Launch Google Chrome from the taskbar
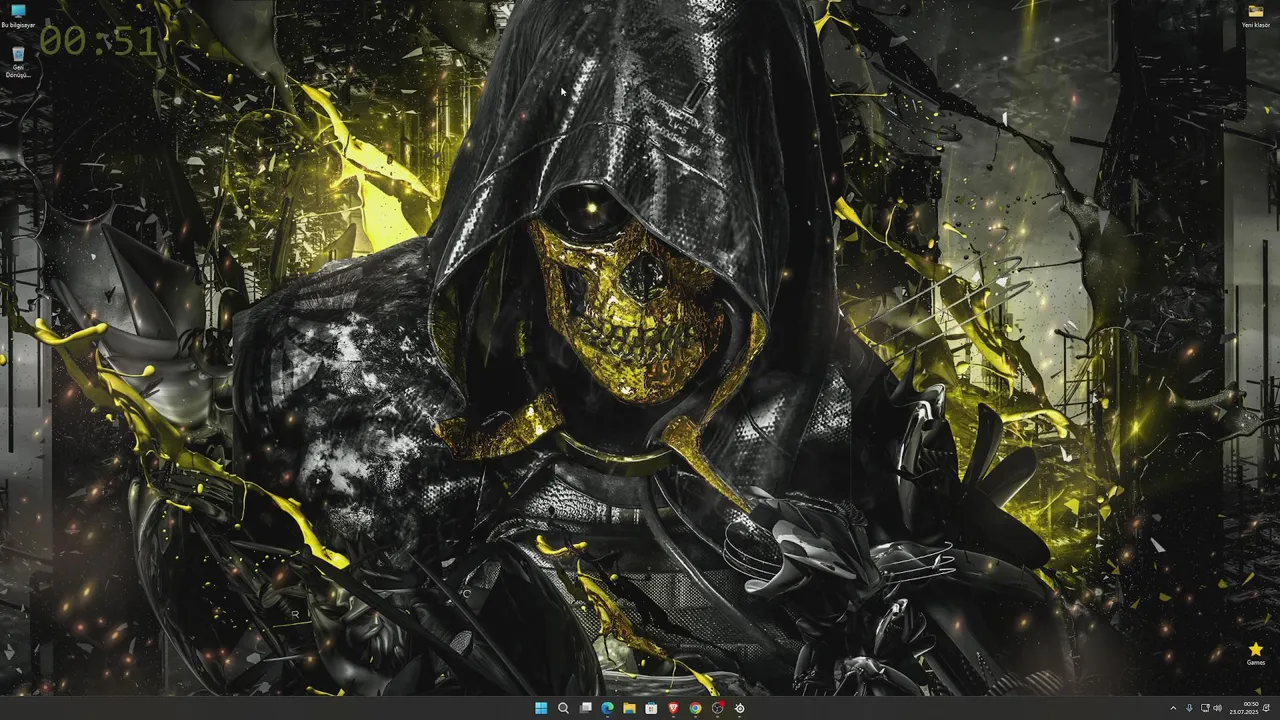 (x=695, y=708)
